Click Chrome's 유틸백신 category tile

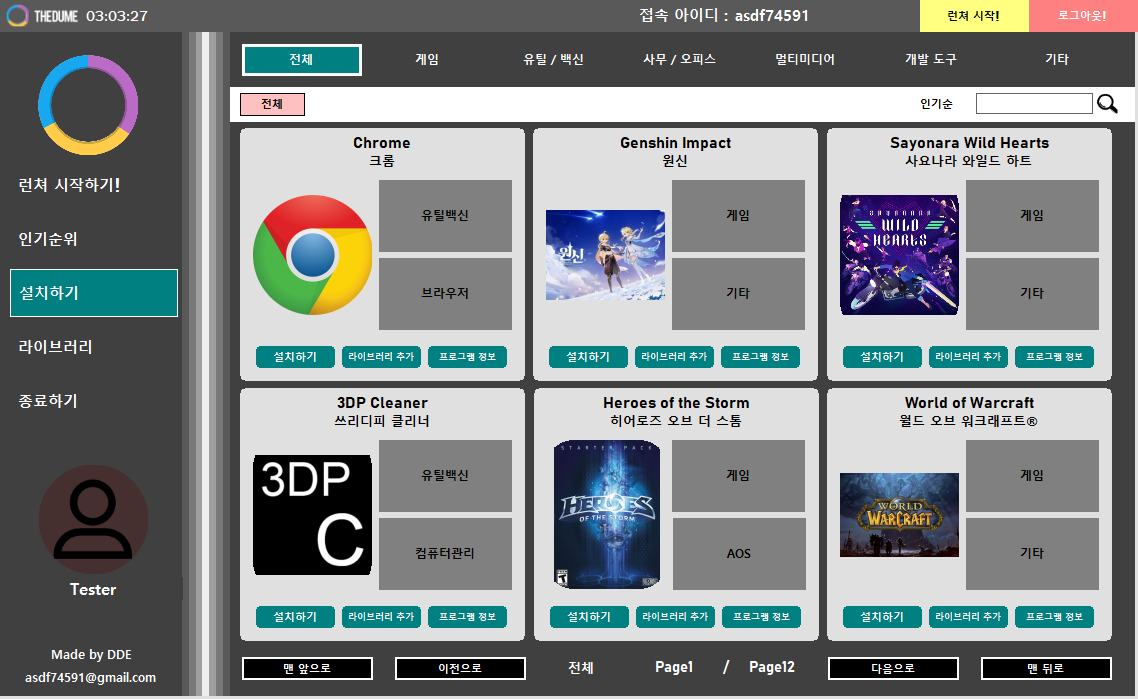pos(445,216)
